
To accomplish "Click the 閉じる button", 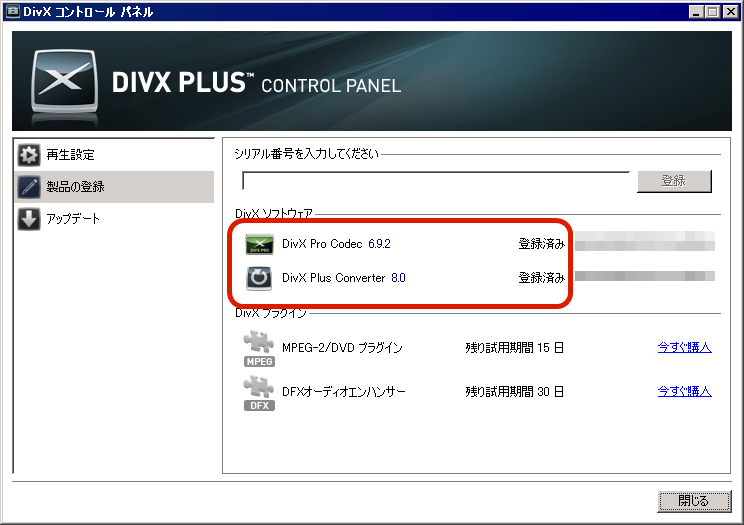I will (693, 501).
